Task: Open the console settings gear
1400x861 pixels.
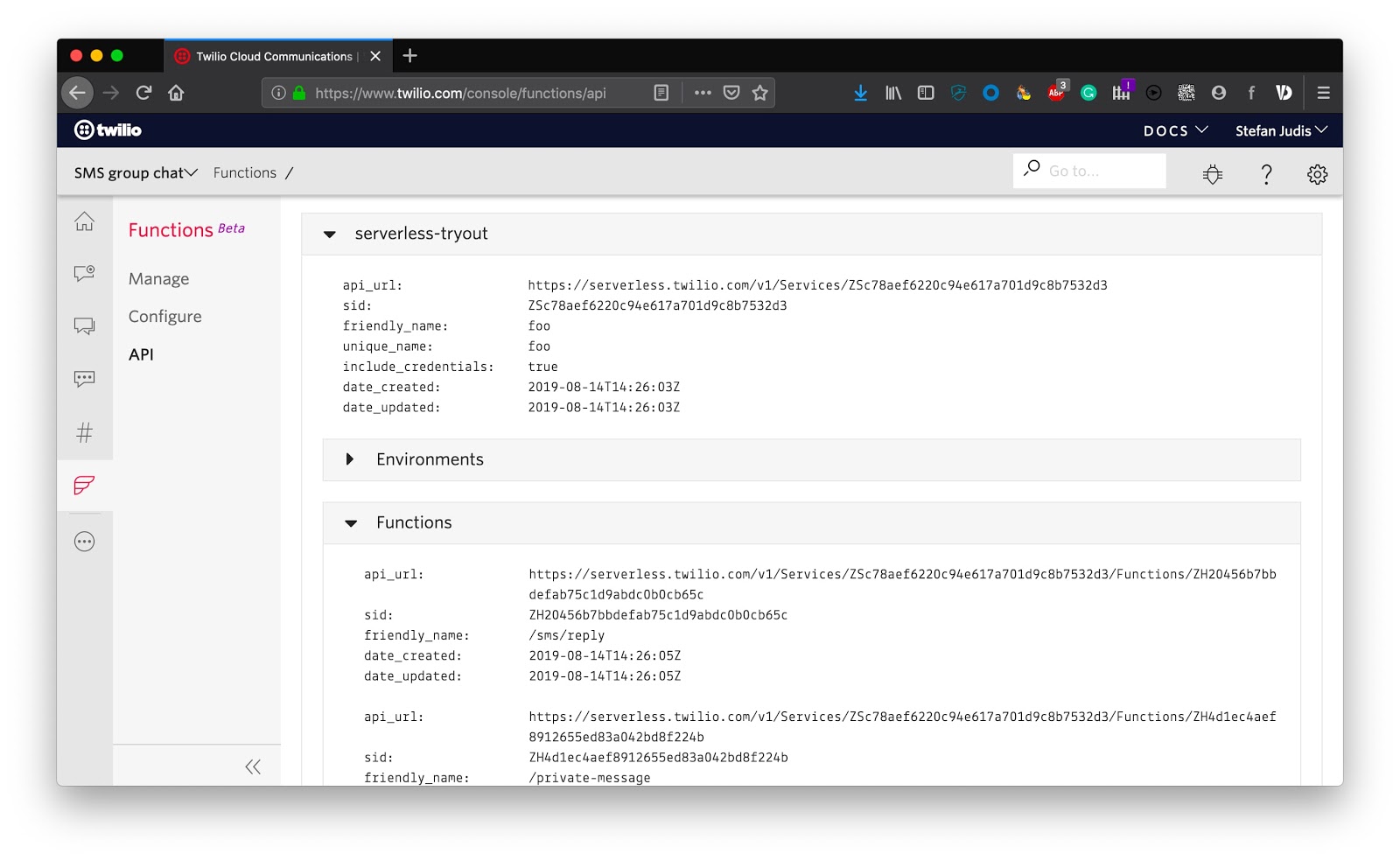Action: (x=1318, y=174)
